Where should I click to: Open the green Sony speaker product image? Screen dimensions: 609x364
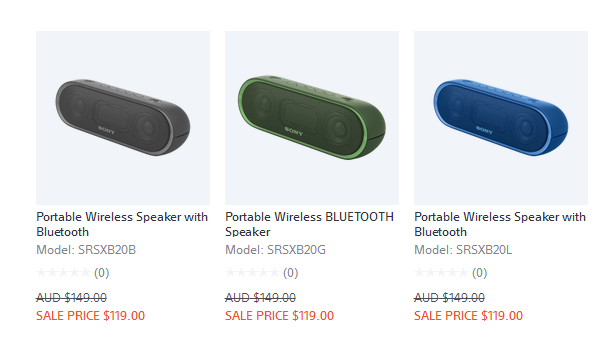(x=312, y=118)
